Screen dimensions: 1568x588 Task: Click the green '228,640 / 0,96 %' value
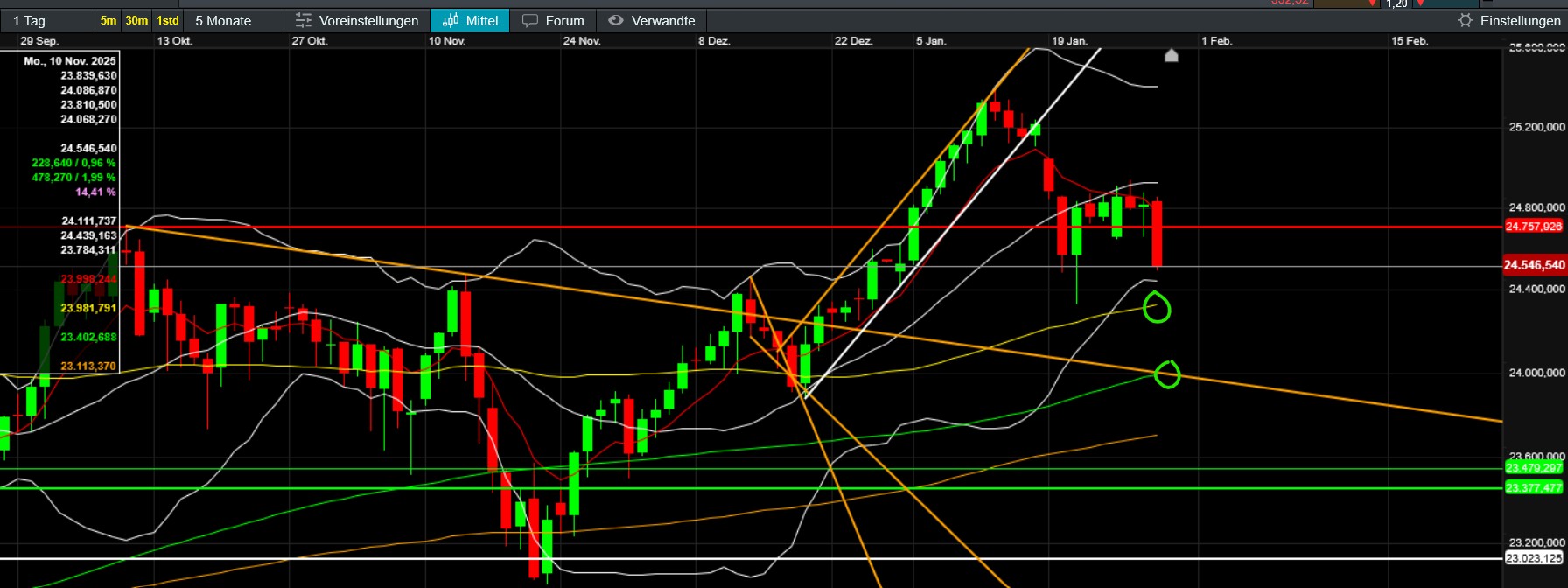click(73, 163)
